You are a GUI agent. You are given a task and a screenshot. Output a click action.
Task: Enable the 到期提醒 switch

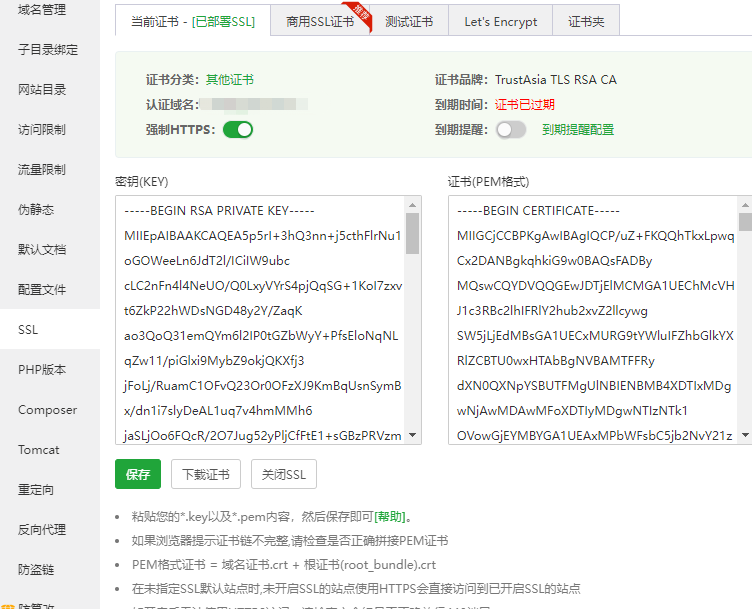click(511, 129)
